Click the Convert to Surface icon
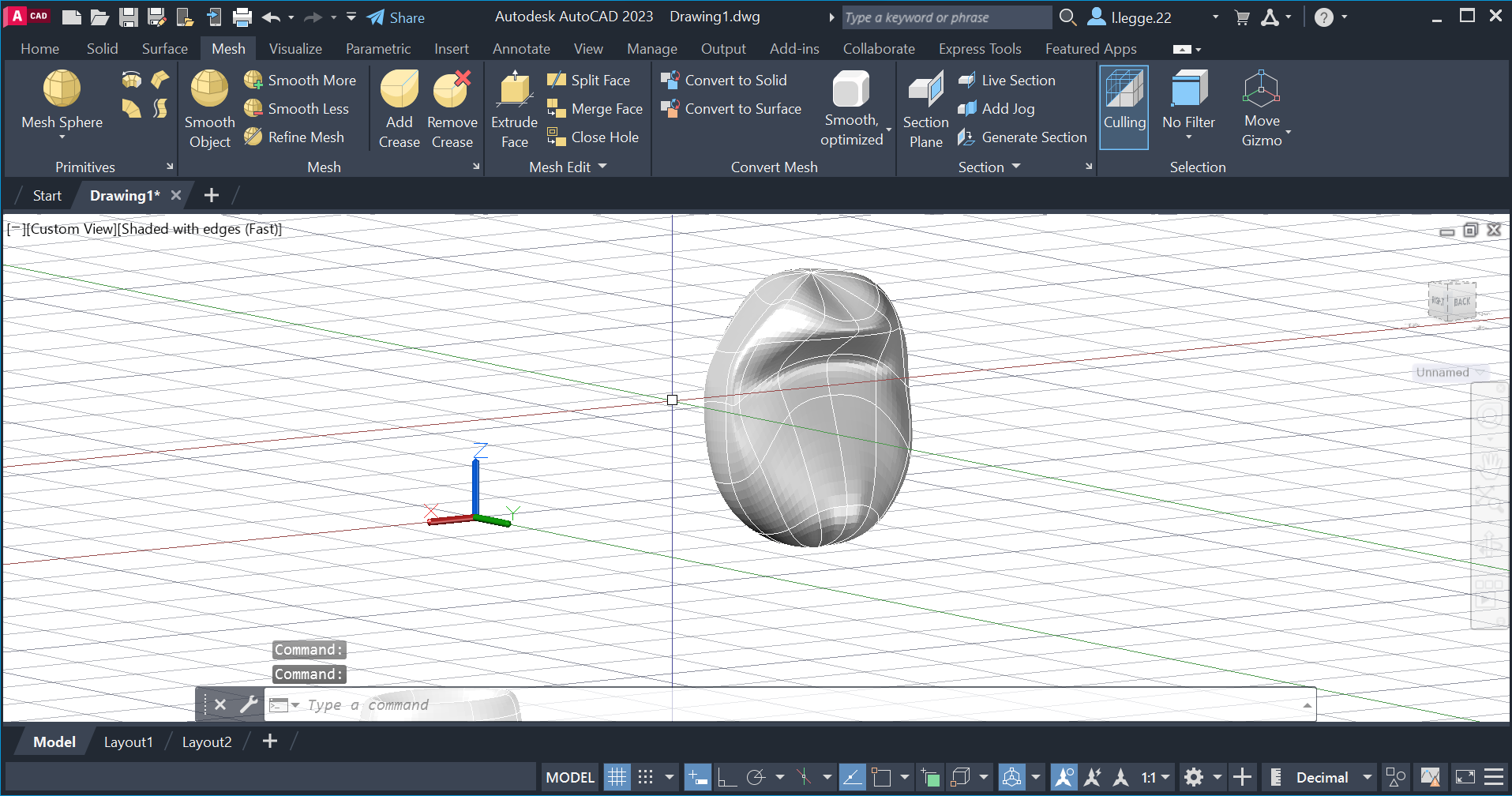Viewport: 1512px width, 796px height. pyautogui.click(x=670, y=108)
